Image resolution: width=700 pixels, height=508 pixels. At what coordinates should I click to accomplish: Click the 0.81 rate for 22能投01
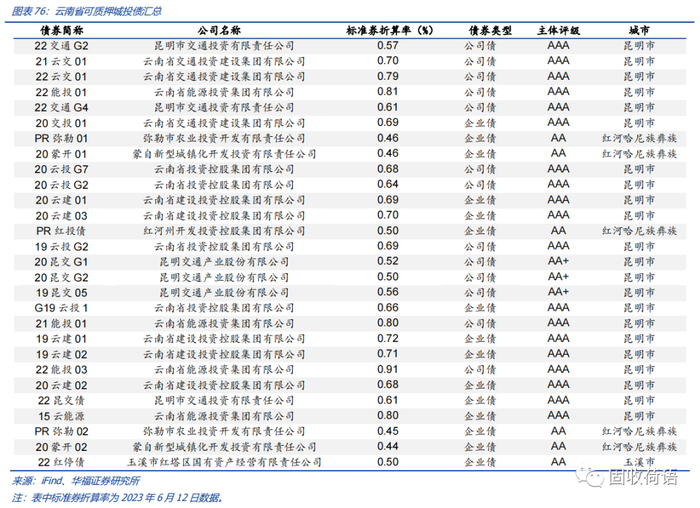tap(388, 92)
